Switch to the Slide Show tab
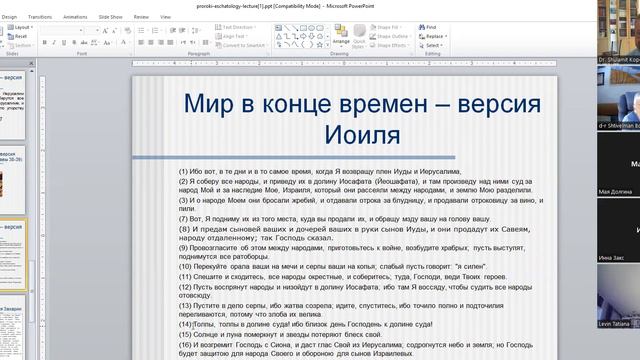640x360 pixels. 110,17
